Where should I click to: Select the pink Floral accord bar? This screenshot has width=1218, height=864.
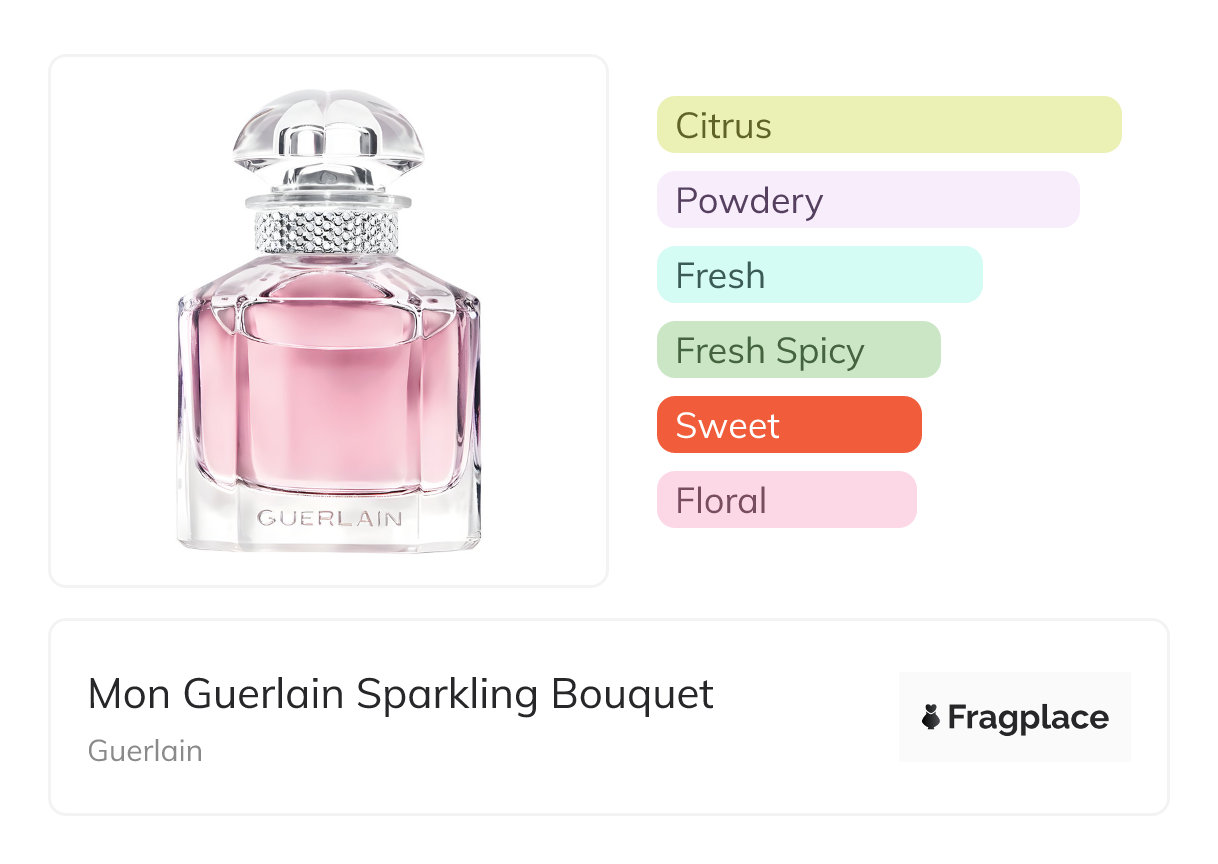[x=786, y=500]
